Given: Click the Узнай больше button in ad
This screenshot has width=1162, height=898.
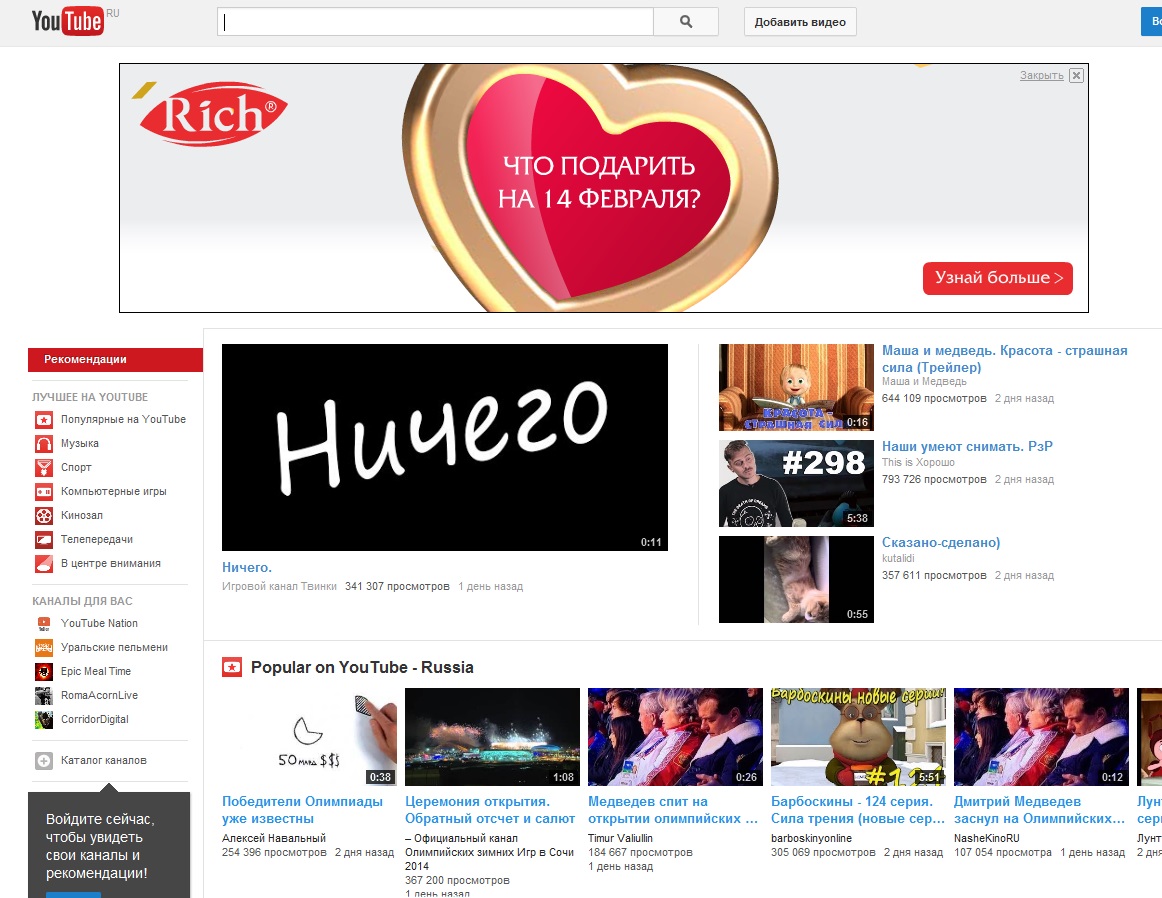Looking at the screenshot, I should click(x=997, y=278).
